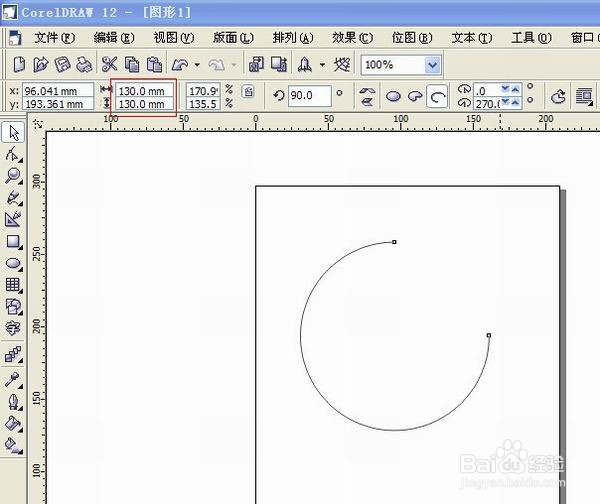Create a new document
Image resolution: width=600 pixels, height=504 pixels.
click(19, 64)
